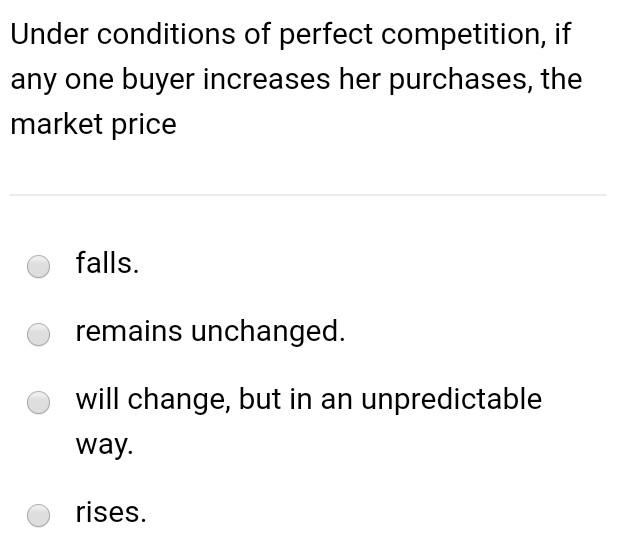Click the word "Under" starting the question
The width and height of the screenshot is (621, 553).
coord(49,34)
